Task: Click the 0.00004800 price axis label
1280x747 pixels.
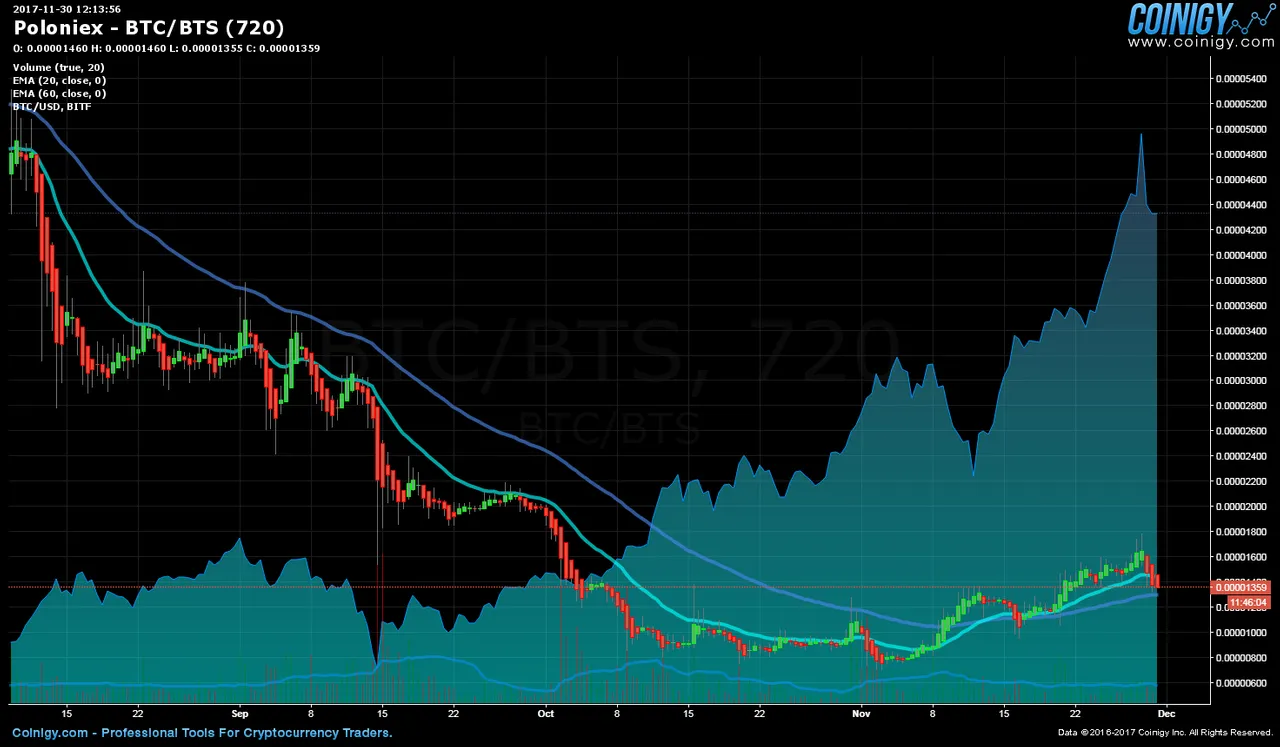Action: [x=1240, y=154]
